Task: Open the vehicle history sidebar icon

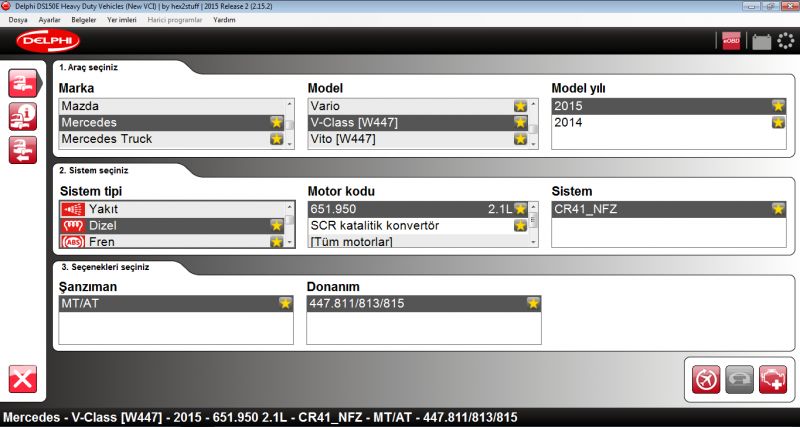Action: 23,150
